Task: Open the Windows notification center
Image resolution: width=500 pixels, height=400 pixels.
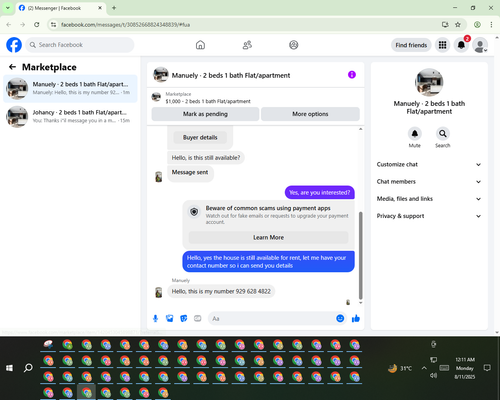Action: [x=487, y=368]
